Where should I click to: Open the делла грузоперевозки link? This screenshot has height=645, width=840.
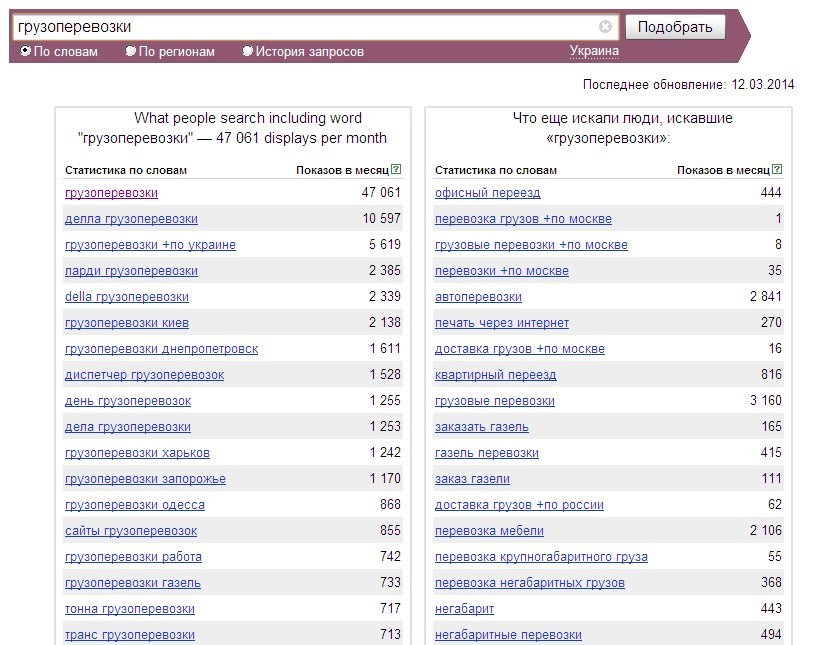[x=131, y=219]
